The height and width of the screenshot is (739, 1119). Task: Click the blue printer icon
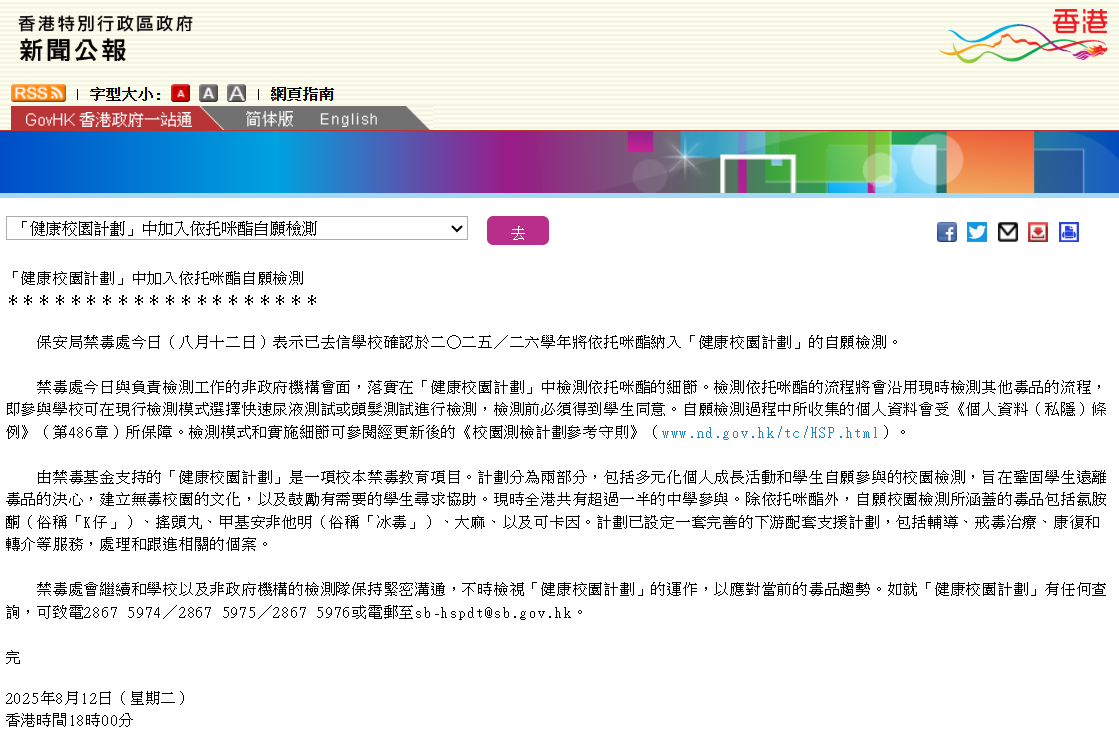tap(1069, 232)
